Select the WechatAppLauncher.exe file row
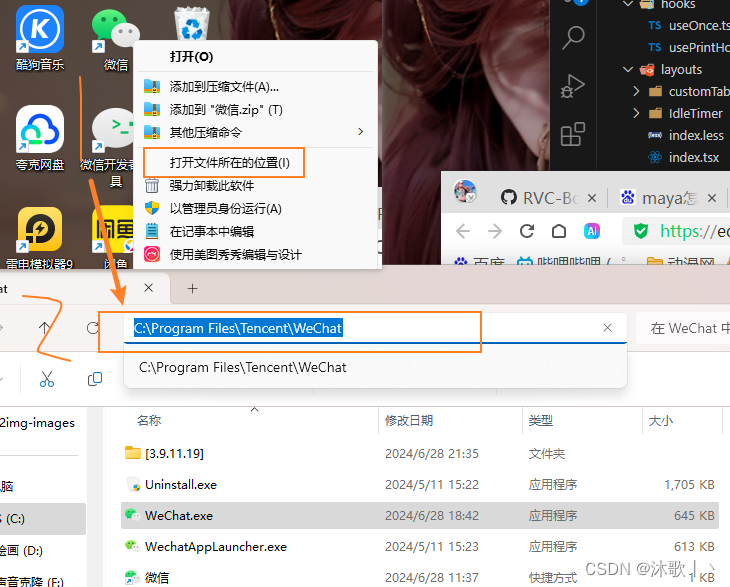The image size is (730, 587). click(x=419, y=547)
